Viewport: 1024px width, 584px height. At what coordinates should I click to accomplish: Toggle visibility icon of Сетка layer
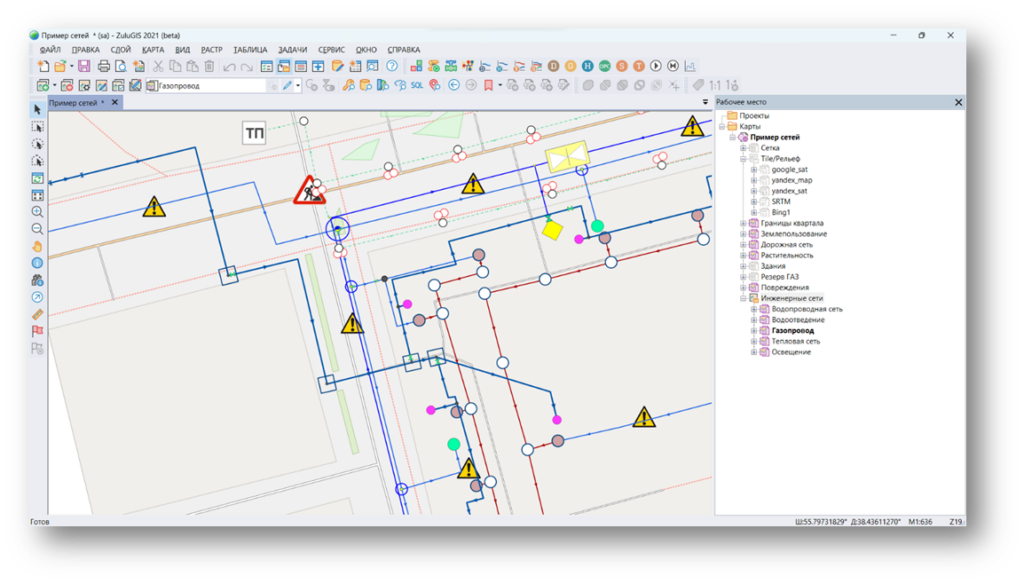pyautogui.click(x=753, y=148)
